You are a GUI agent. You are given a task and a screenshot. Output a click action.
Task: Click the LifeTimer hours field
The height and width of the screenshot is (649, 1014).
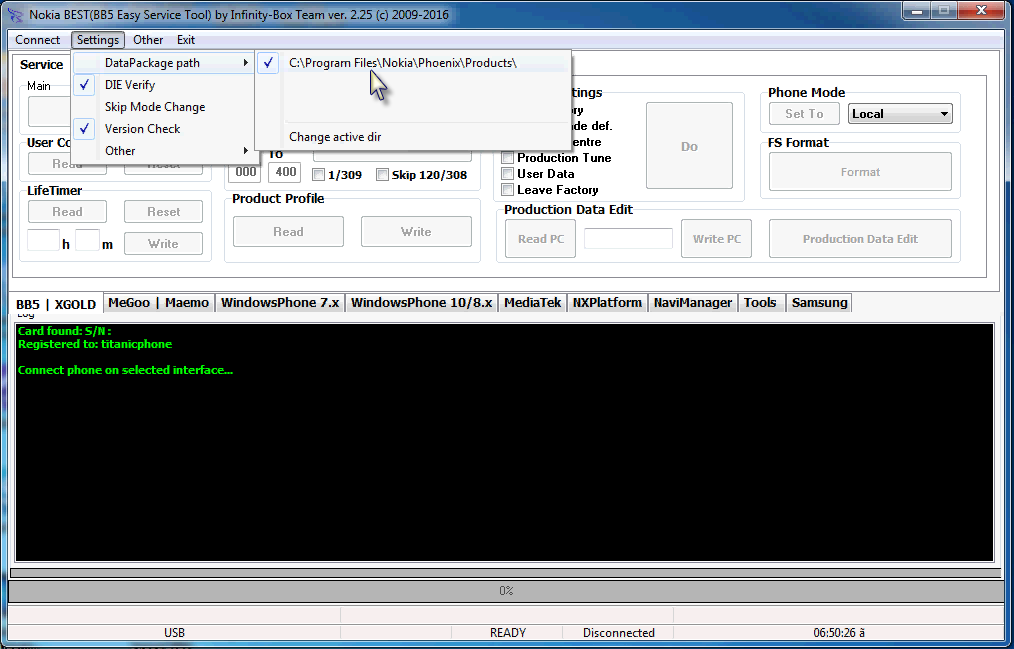(x=43, y=240)
